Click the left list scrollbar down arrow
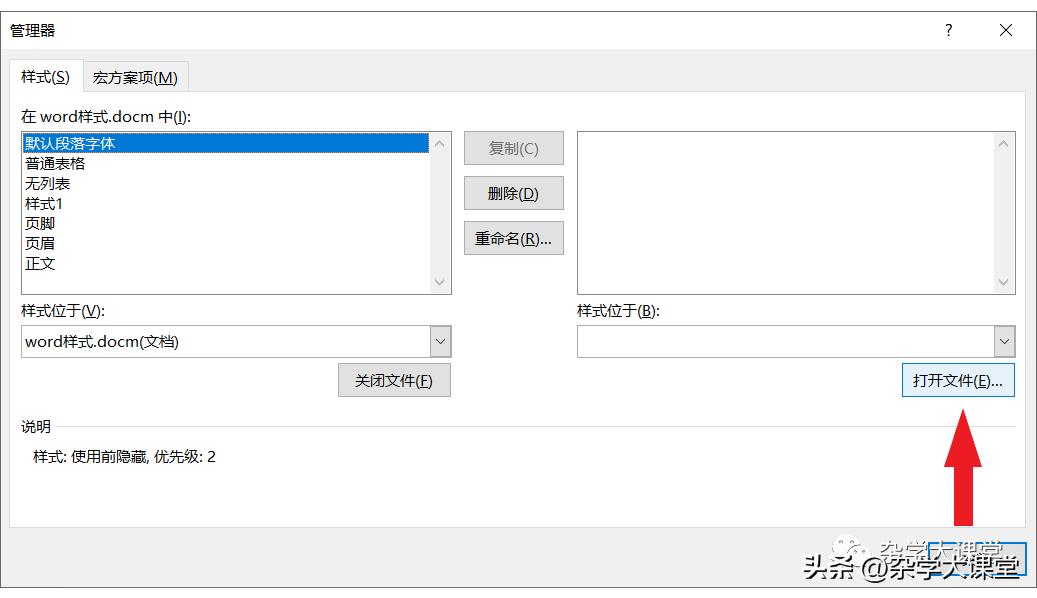1037x598 pixels. click(x=440, y=283)
